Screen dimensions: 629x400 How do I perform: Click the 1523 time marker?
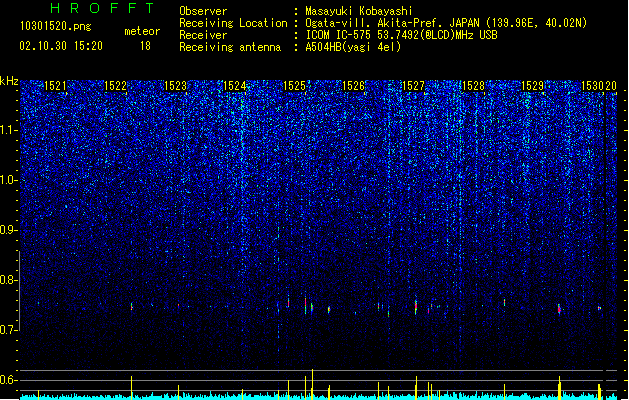click(x=175, y=86)
